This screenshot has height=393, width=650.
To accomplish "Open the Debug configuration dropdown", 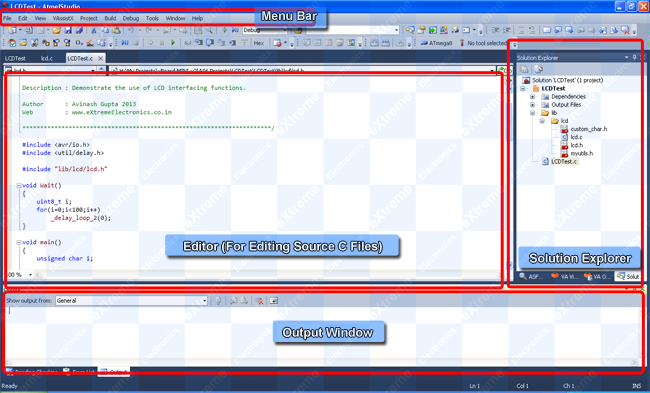I will [265, 30].
